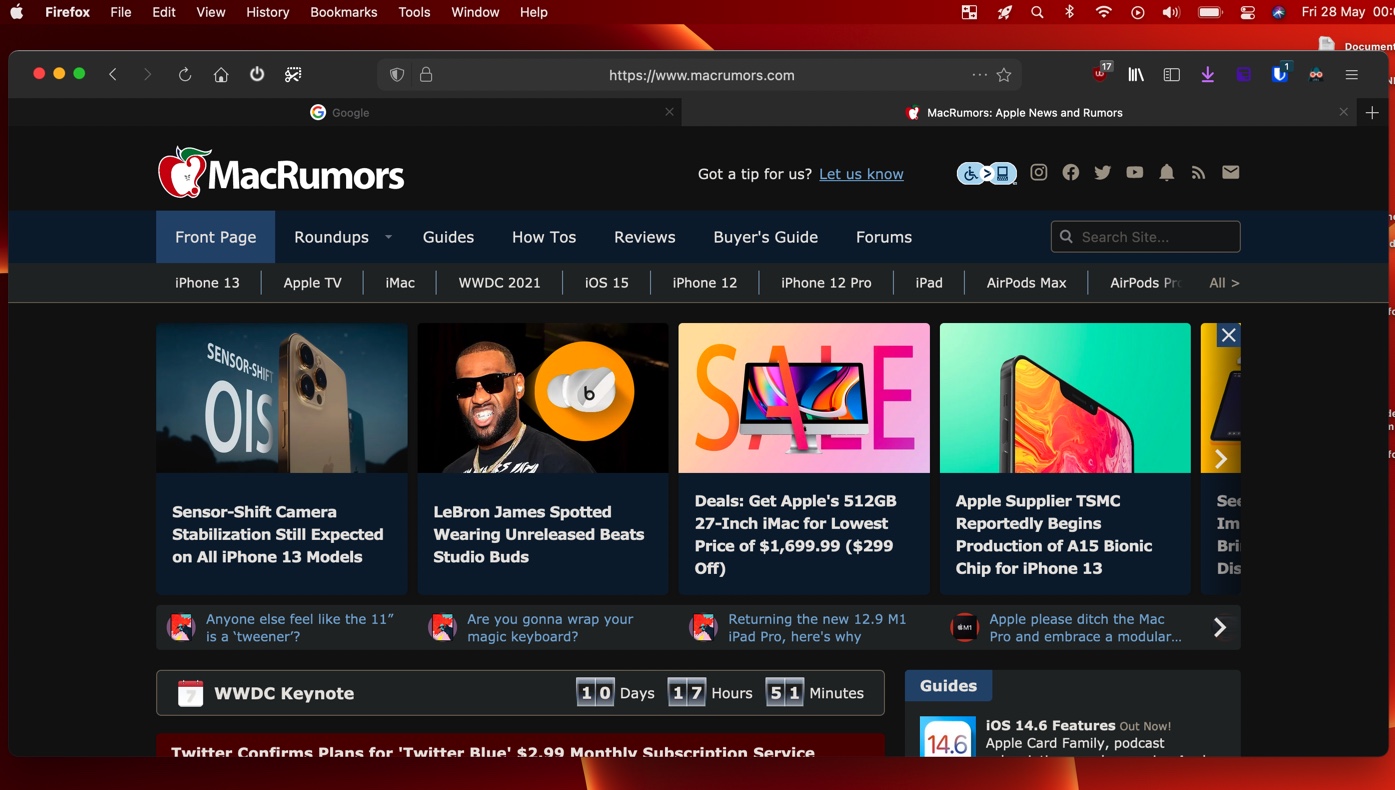The width and height of the screenshot is (1395, 790).
Task: Open the Reviews nav item
Action: point(645,237)
